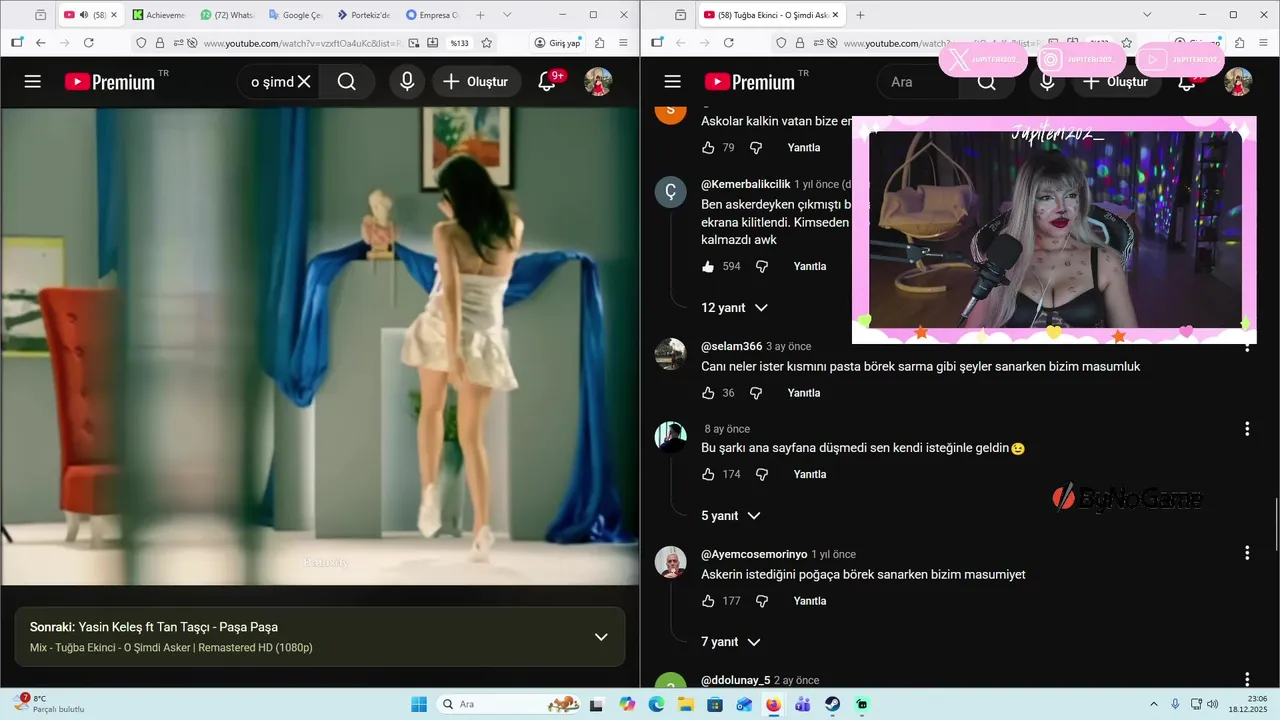Select 'Tuğba Ekinci - O Şimdi Asker' tab in right window
1280x720 pixels.
coord(770,15)
